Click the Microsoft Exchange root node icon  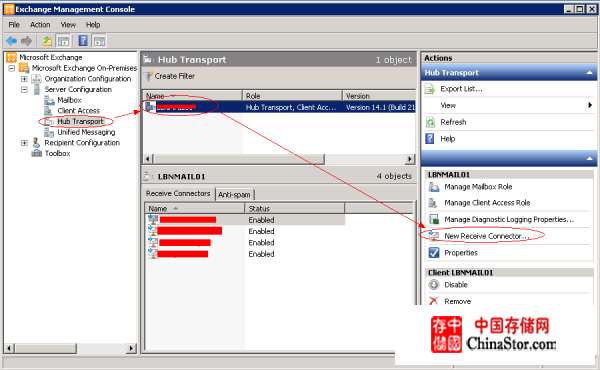point(11,57)
